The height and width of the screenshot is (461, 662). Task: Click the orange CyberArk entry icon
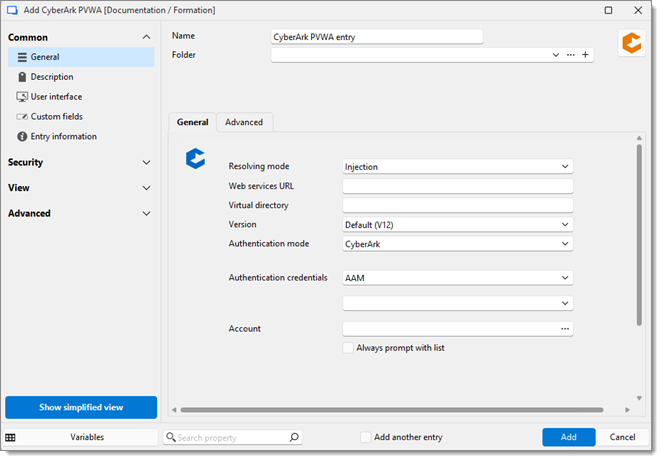[x=632, y=43]
